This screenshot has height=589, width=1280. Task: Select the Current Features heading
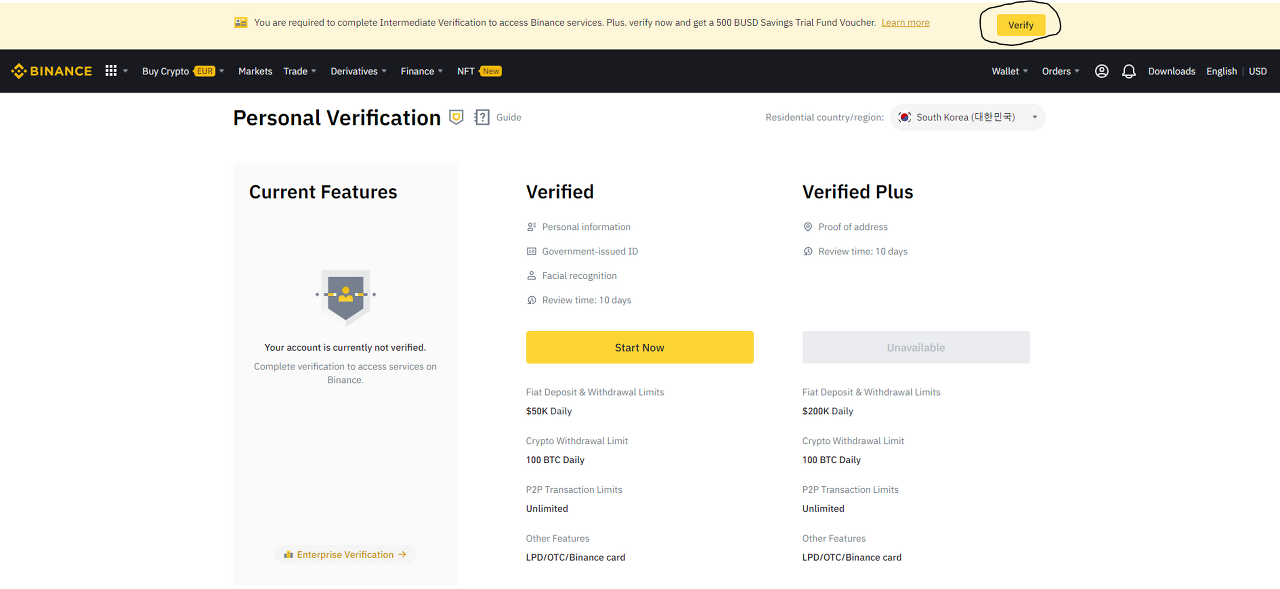pos(323,192)
